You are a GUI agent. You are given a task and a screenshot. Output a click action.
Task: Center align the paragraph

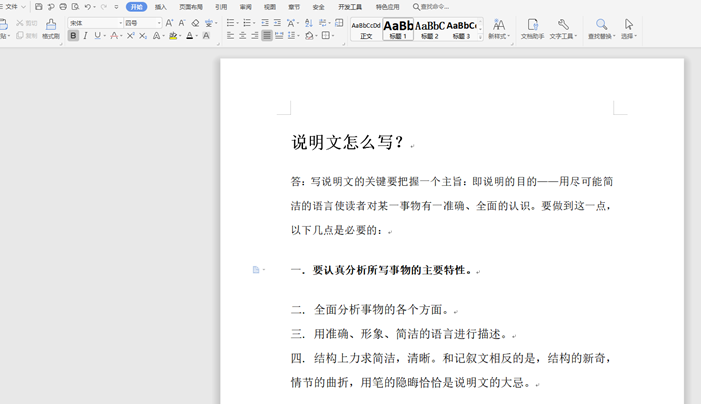[x=242, y=36]
